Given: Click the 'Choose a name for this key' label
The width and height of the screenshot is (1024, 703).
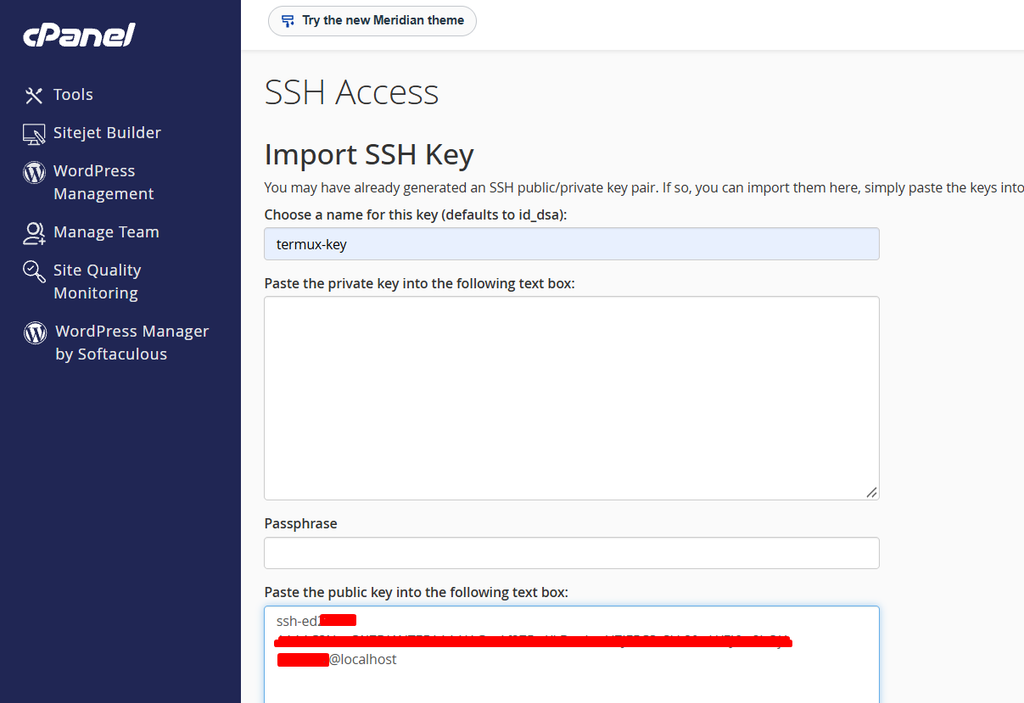Looking at the screenshot, I should 415,215.
